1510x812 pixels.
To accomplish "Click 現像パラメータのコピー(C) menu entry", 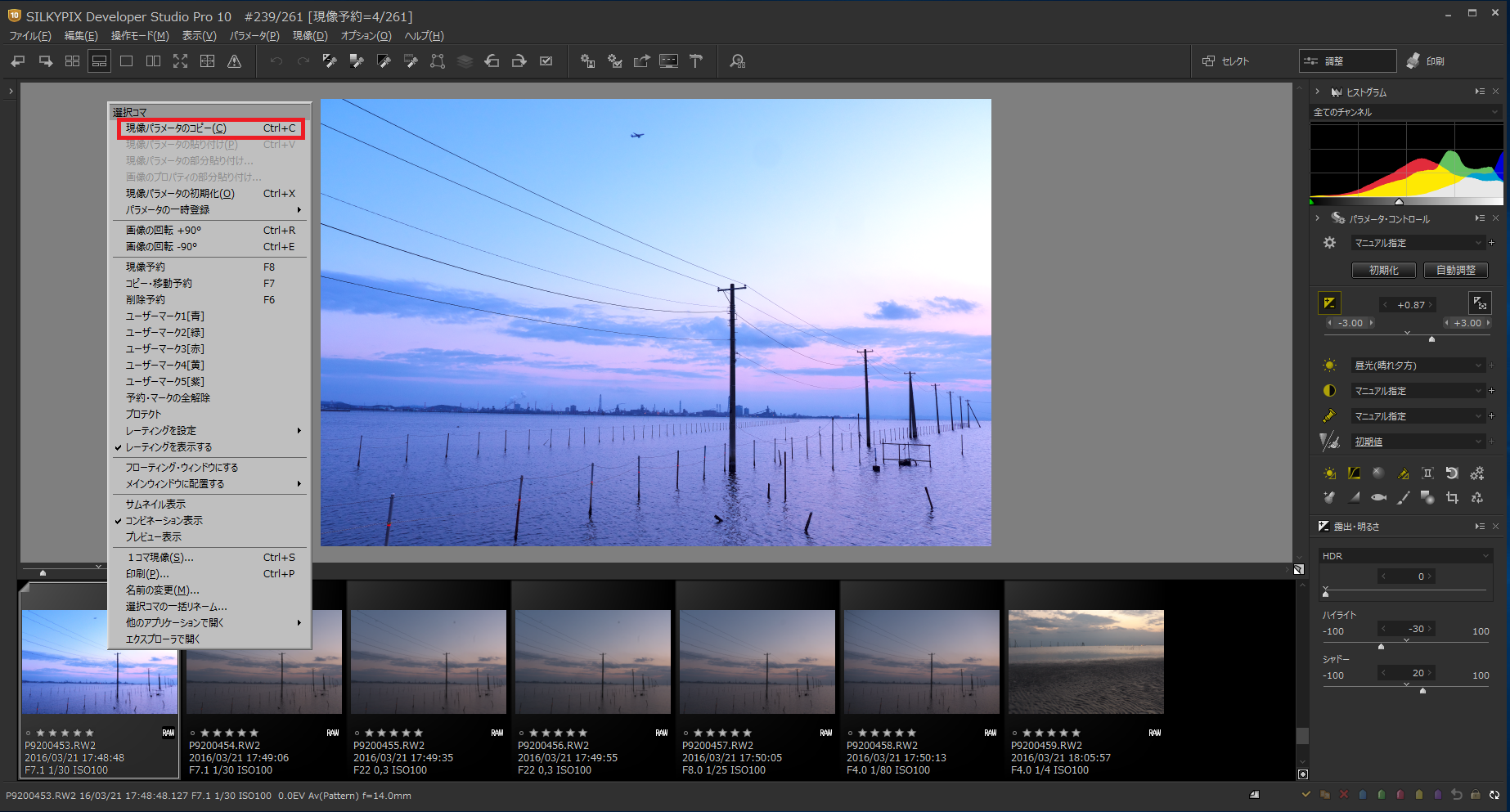I will (x=211, y=128).
